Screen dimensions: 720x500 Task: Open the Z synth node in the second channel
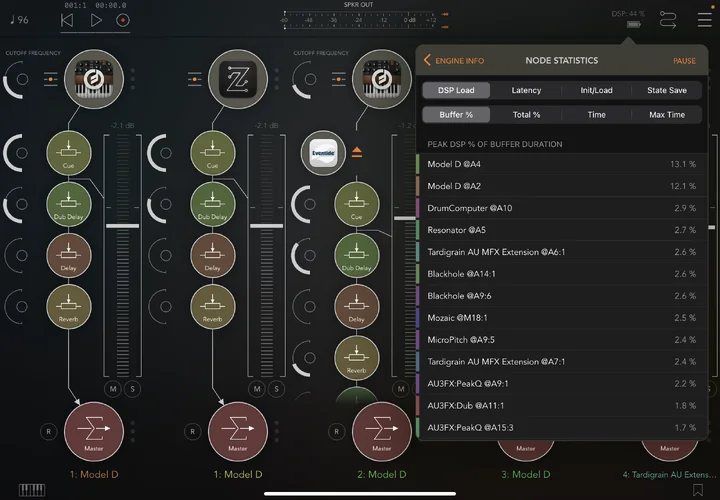[x=240, y=76]
